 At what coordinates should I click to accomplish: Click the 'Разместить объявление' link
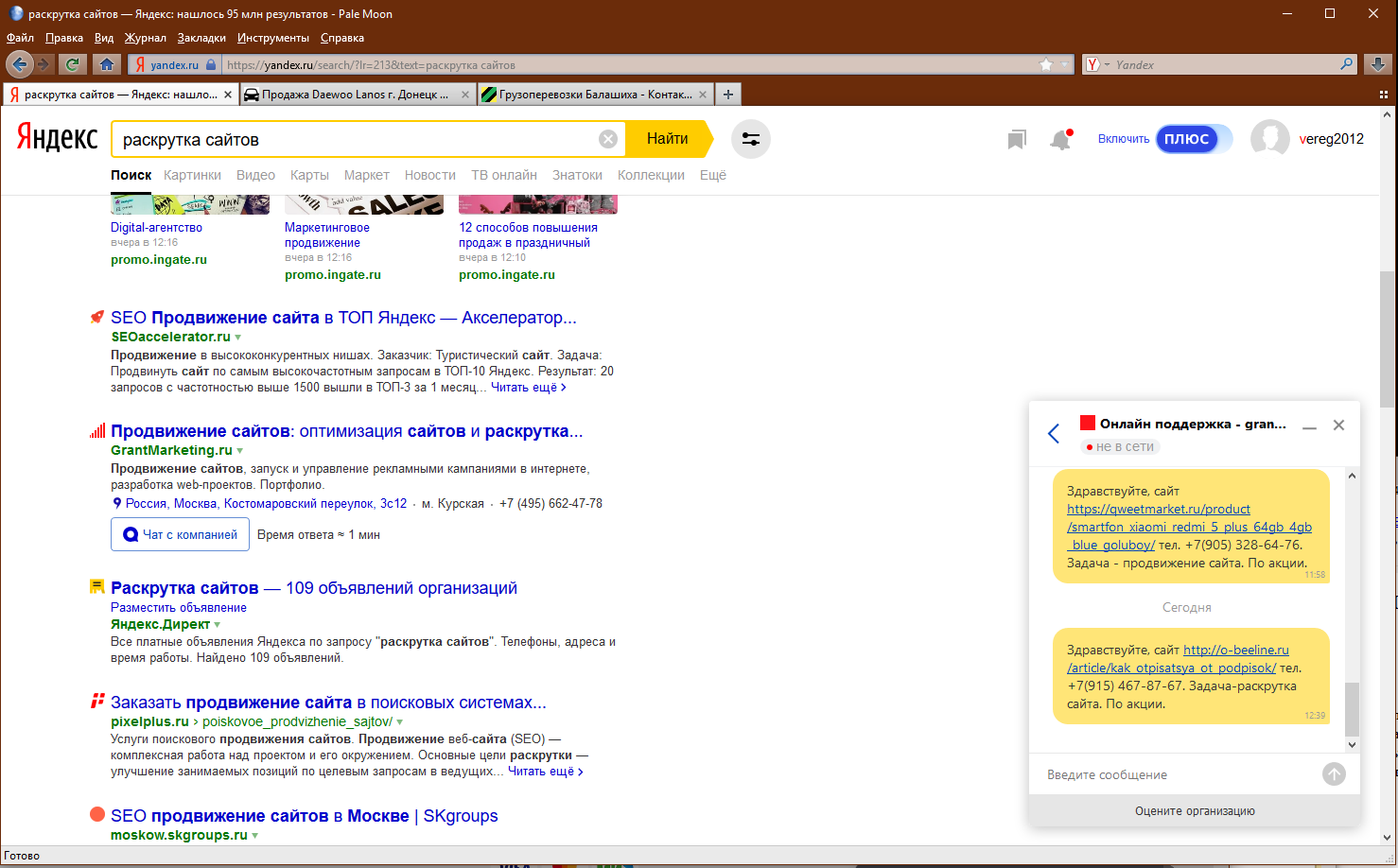pos(179,608)
